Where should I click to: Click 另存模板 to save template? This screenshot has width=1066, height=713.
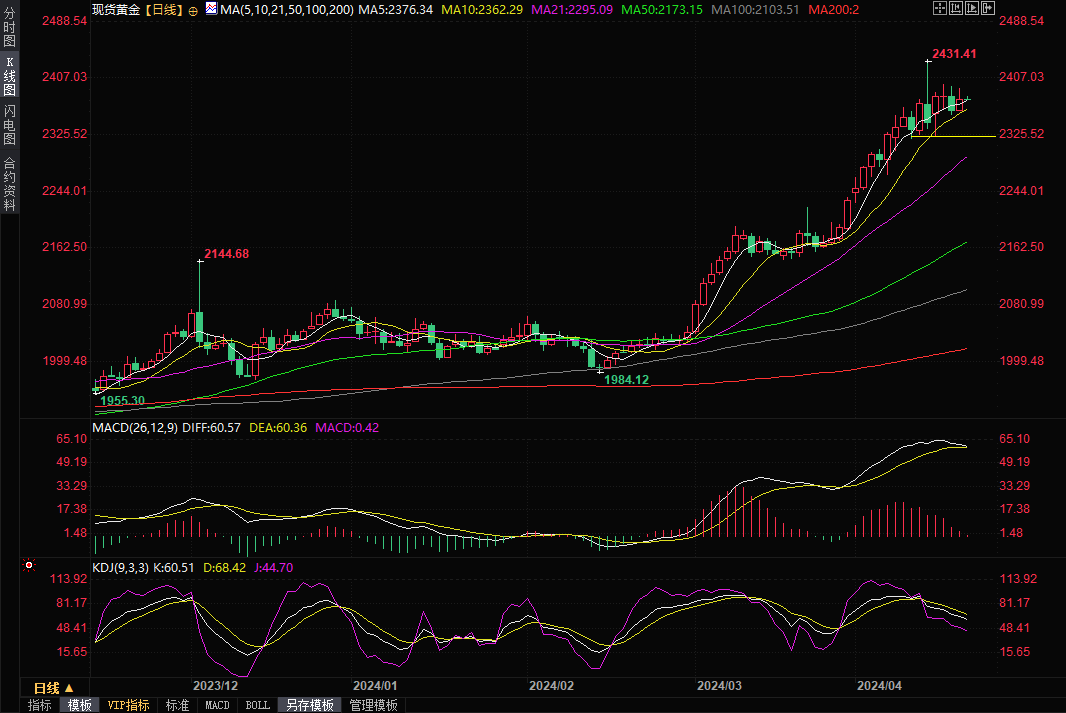(309, 705)
